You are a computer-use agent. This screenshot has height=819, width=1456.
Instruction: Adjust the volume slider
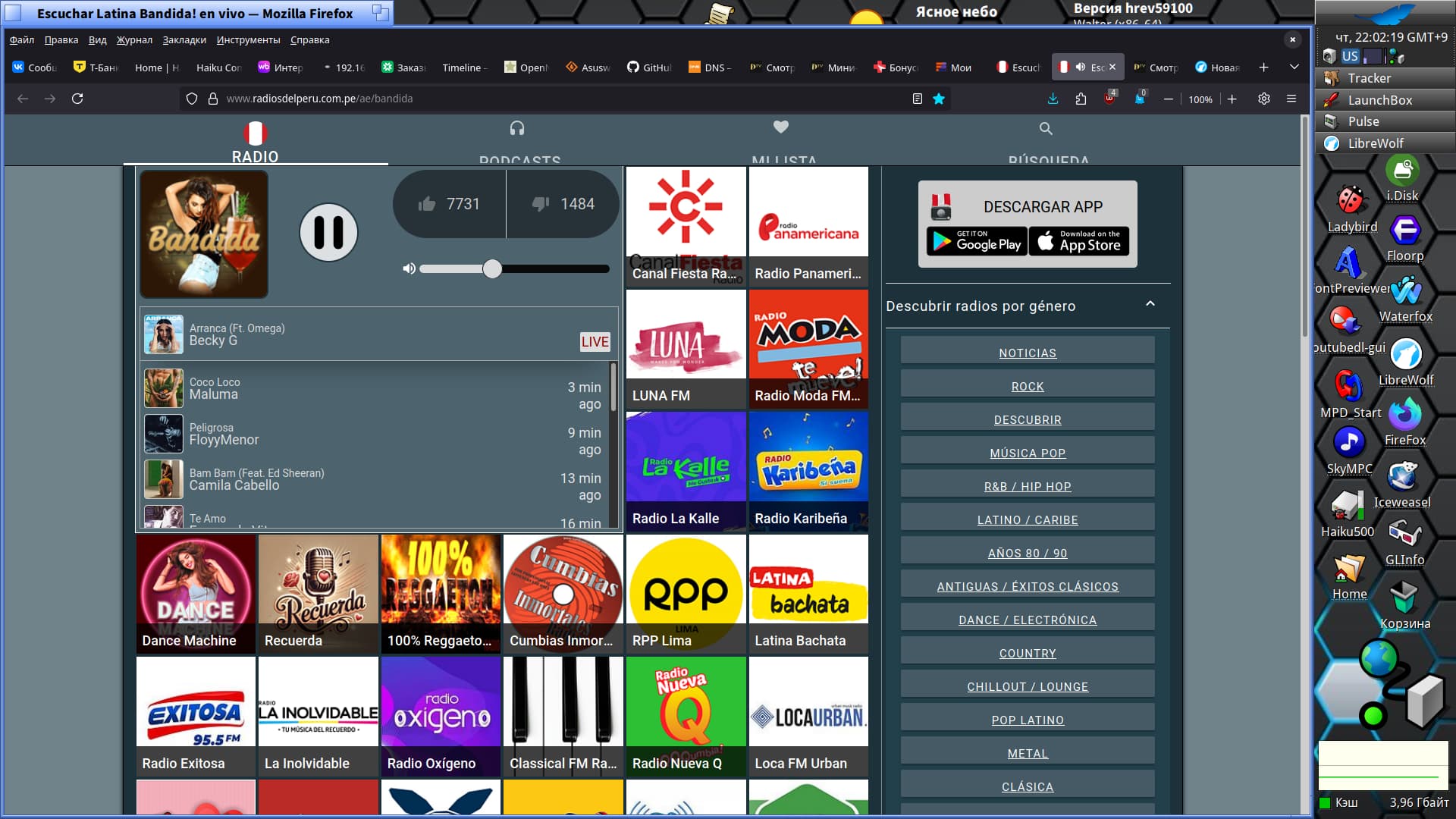pyautogui.click(x=492, y=268)
